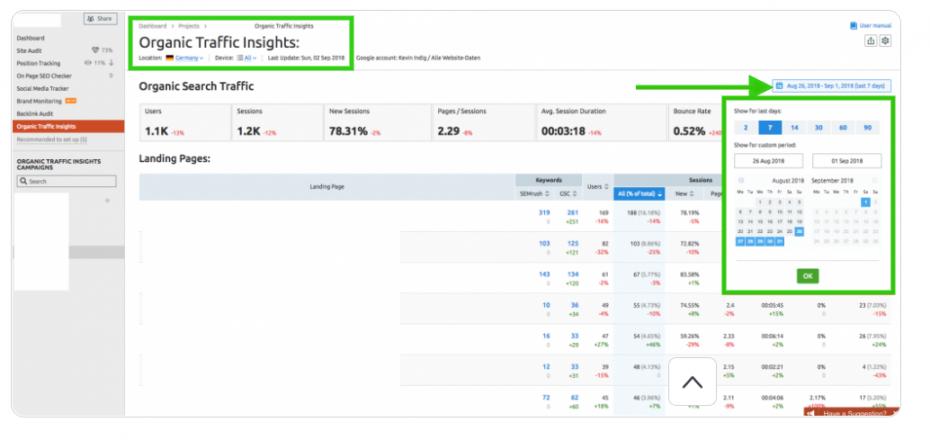Click the magnifier icon in campaign search
The image size is (930, 440).
pos(24,181)
